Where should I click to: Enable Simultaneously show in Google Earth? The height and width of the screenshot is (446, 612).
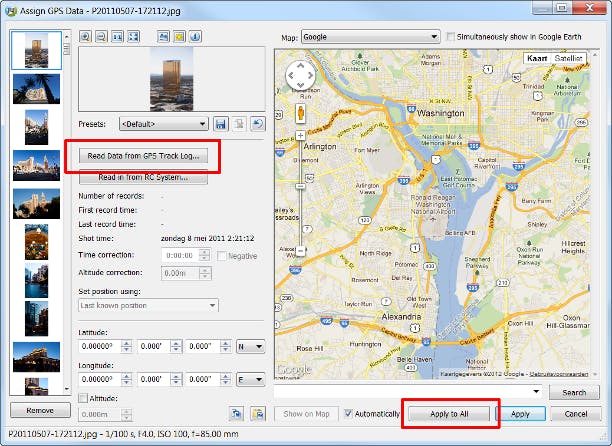[451, 37]
